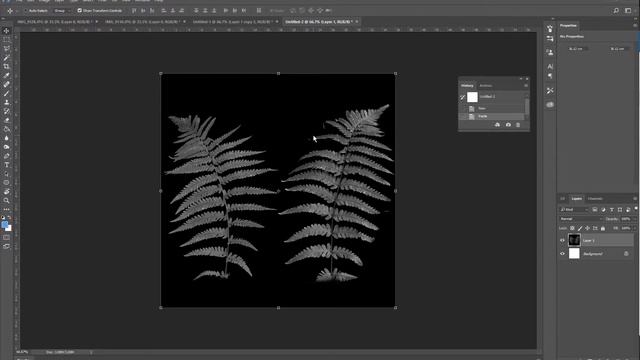This screenshot has height=360, width=640.
Task: Select the Healing Brush tool
Action: 7,84
